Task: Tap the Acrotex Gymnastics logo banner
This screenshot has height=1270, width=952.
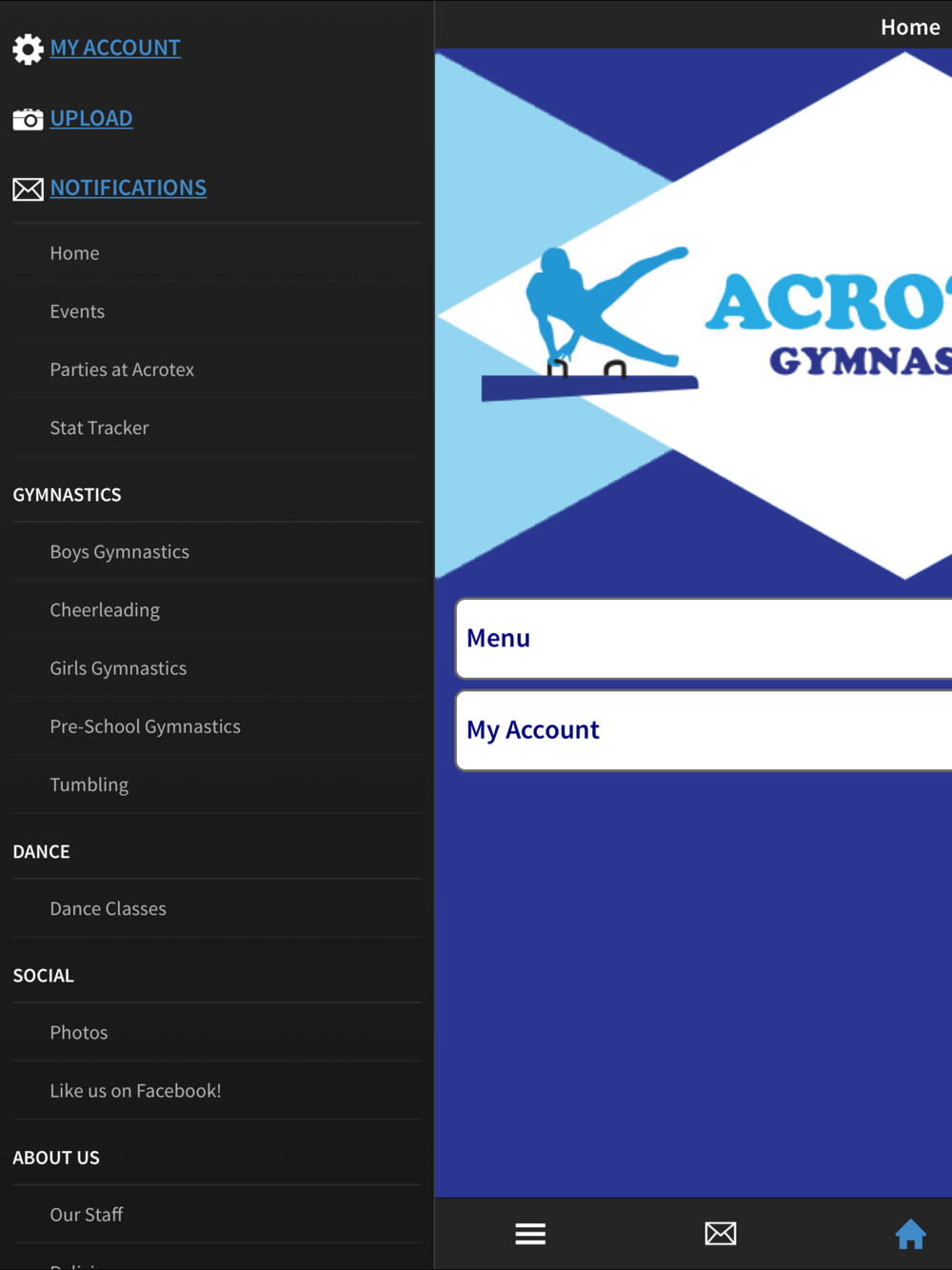Action: (x=694, y=315)
